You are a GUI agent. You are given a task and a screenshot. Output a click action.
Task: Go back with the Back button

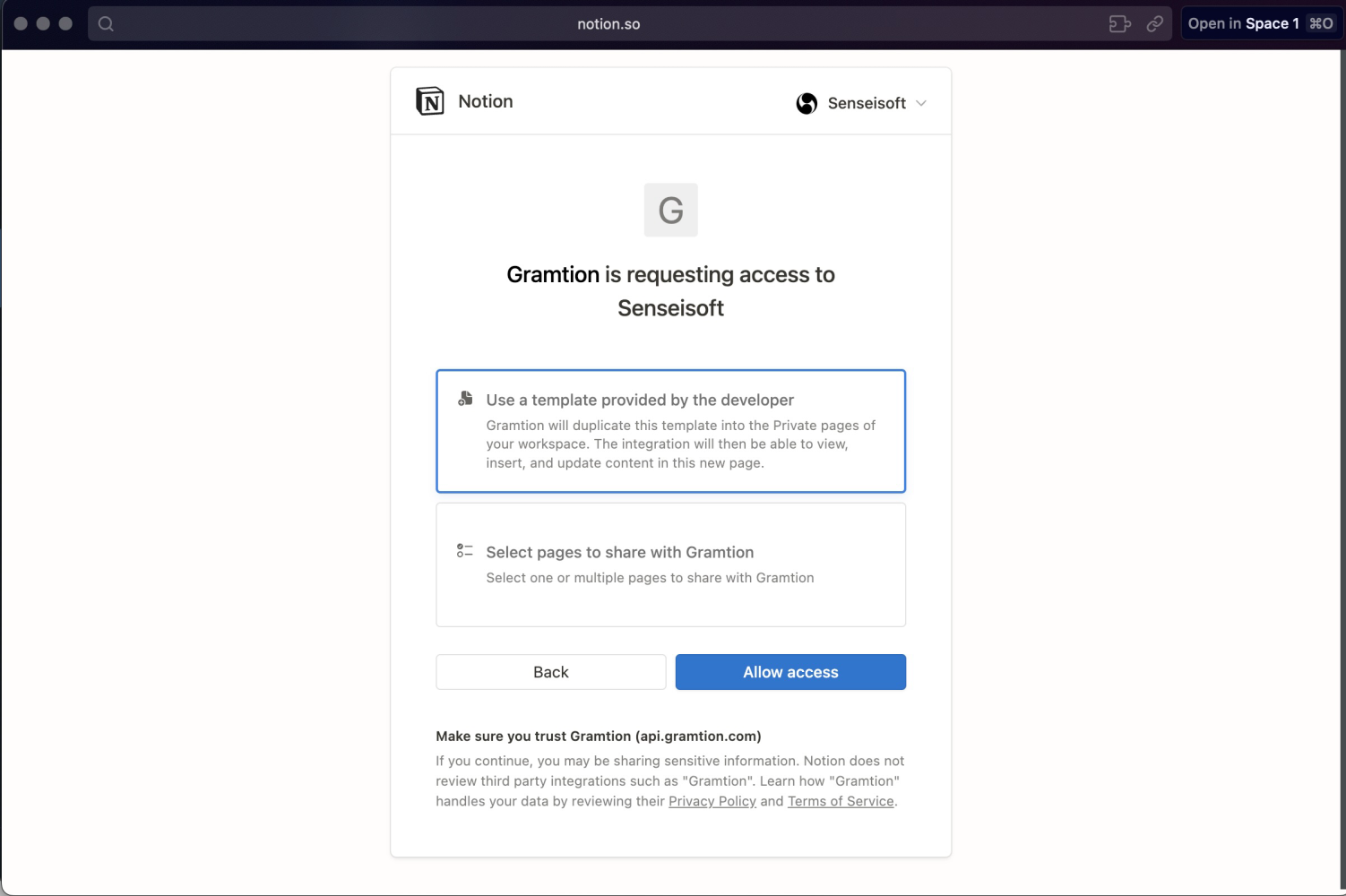(x=551, y=672)
